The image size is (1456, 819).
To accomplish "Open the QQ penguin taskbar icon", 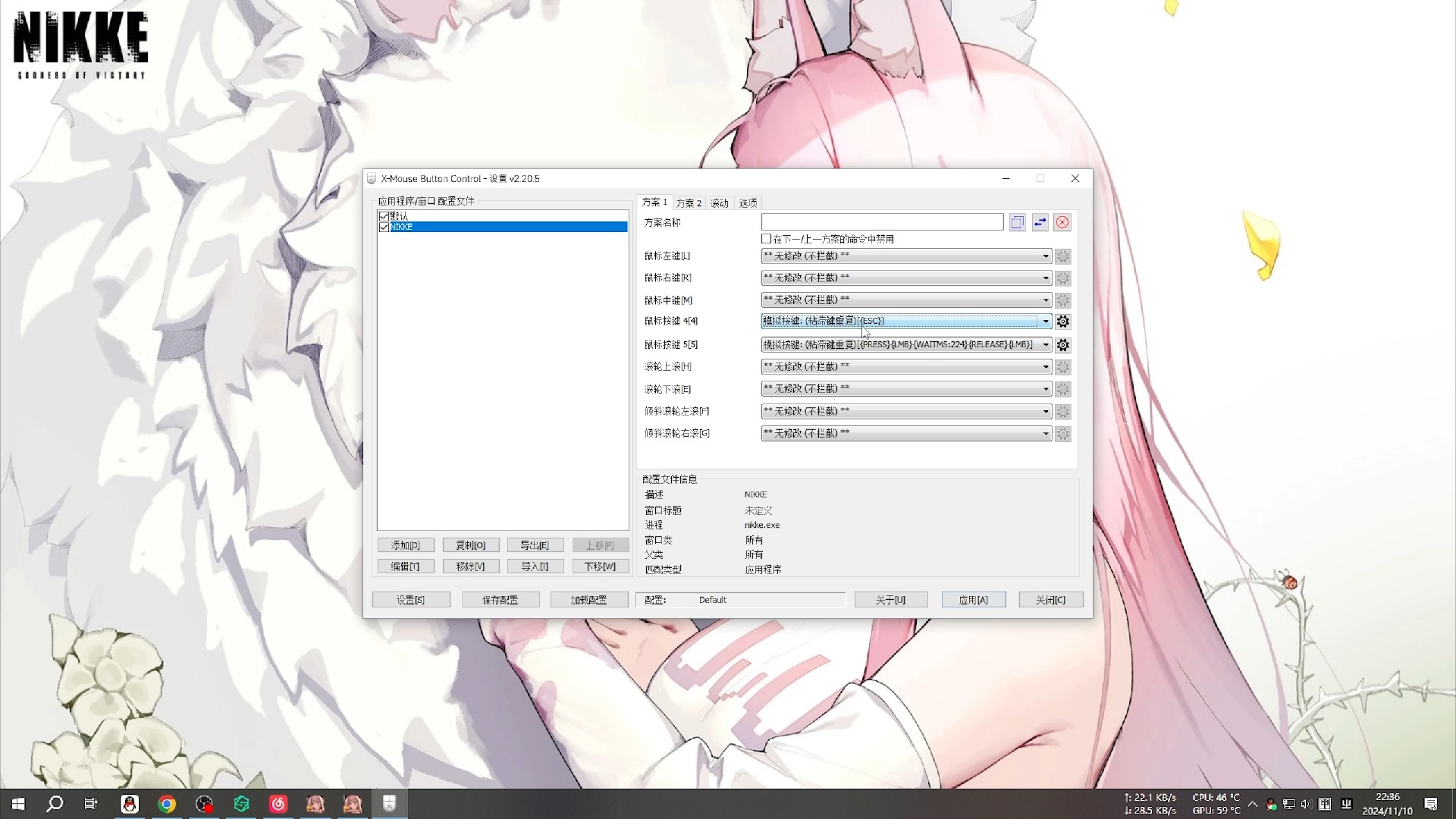I will coord(130,804).
